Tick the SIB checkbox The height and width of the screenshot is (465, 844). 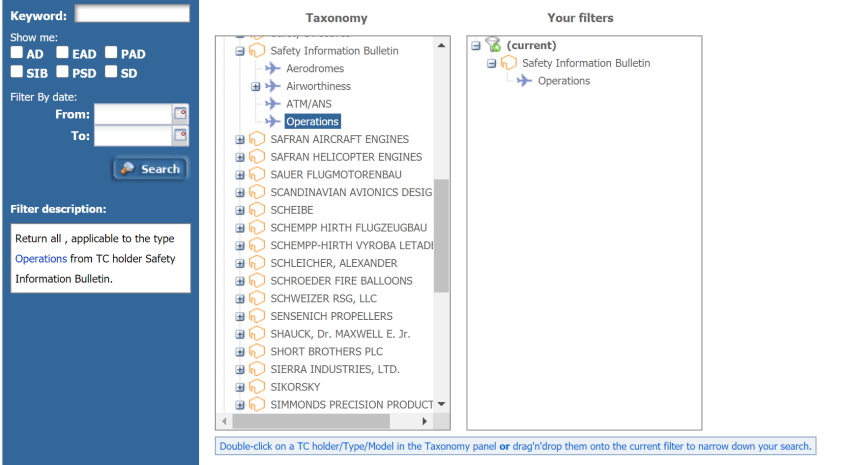(x=17, y=72)
